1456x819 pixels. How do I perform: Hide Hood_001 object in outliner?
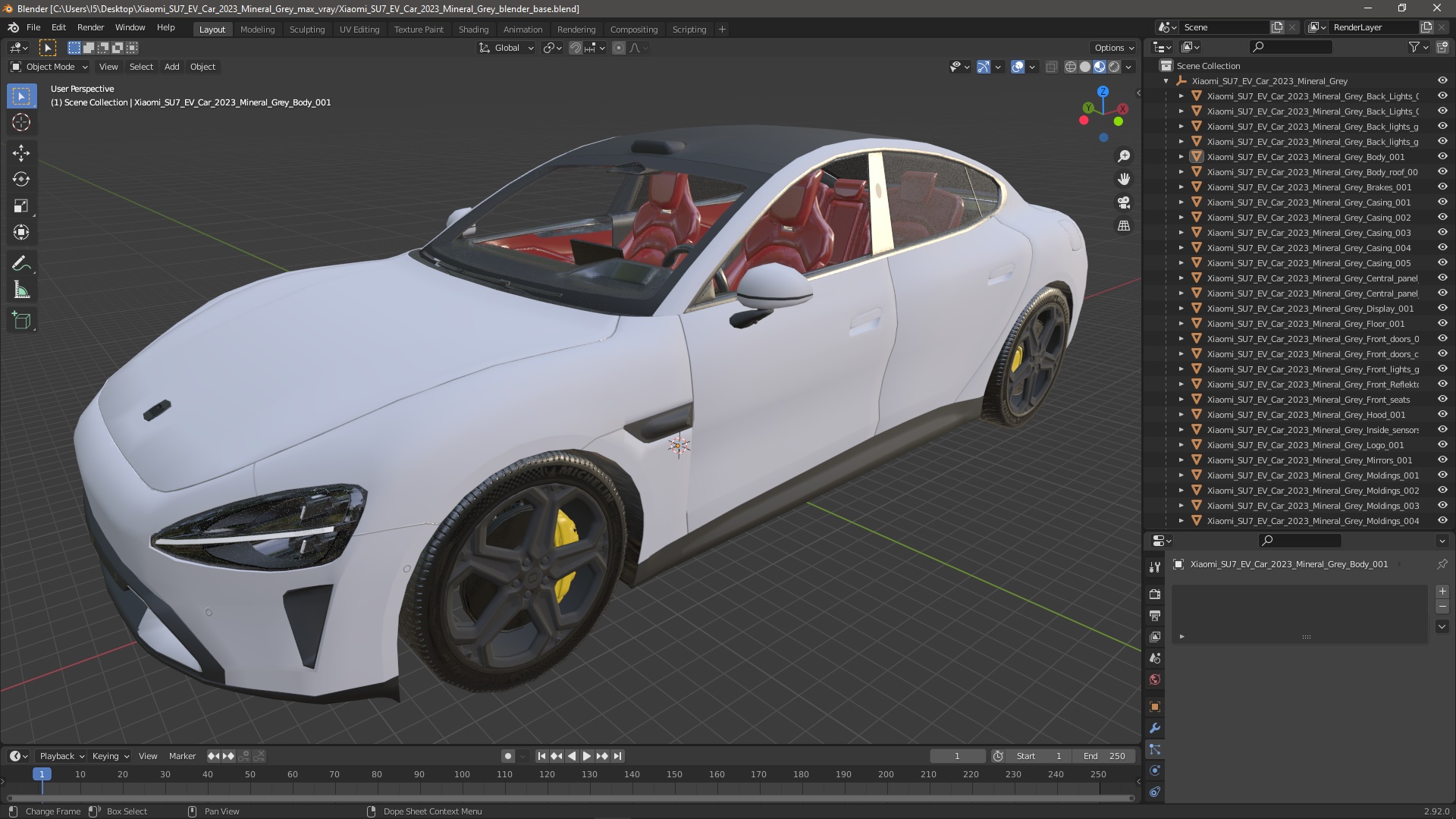pos(1442,414)
